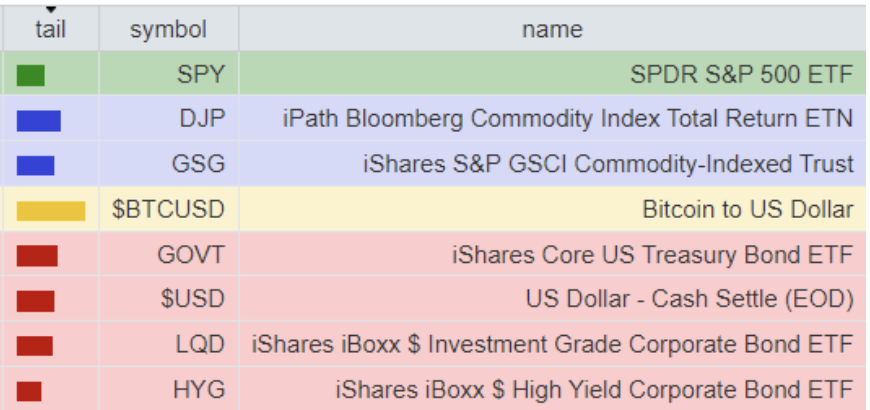The height and width of the screenshot is (410, 870).
Task: Click iShares iBoxx $ High Yield Corporate name
Action: (x=594, y=390)
